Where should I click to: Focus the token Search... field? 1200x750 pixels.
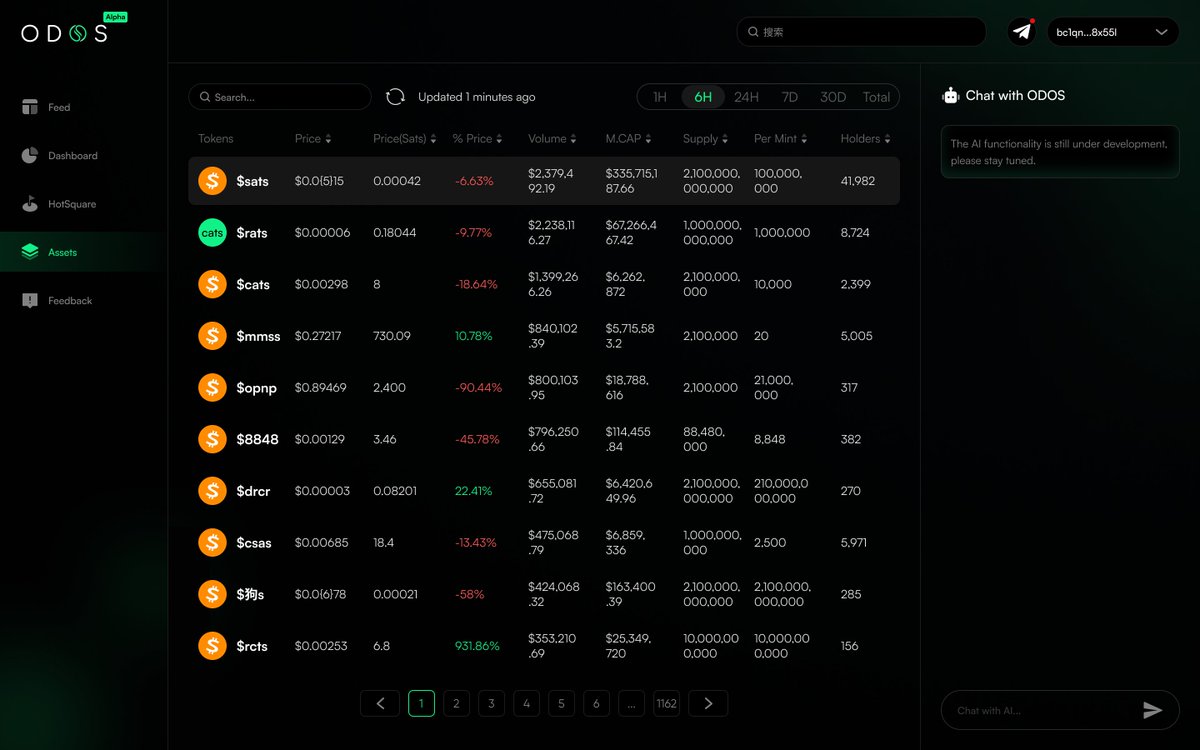click(x=280, y=97)
